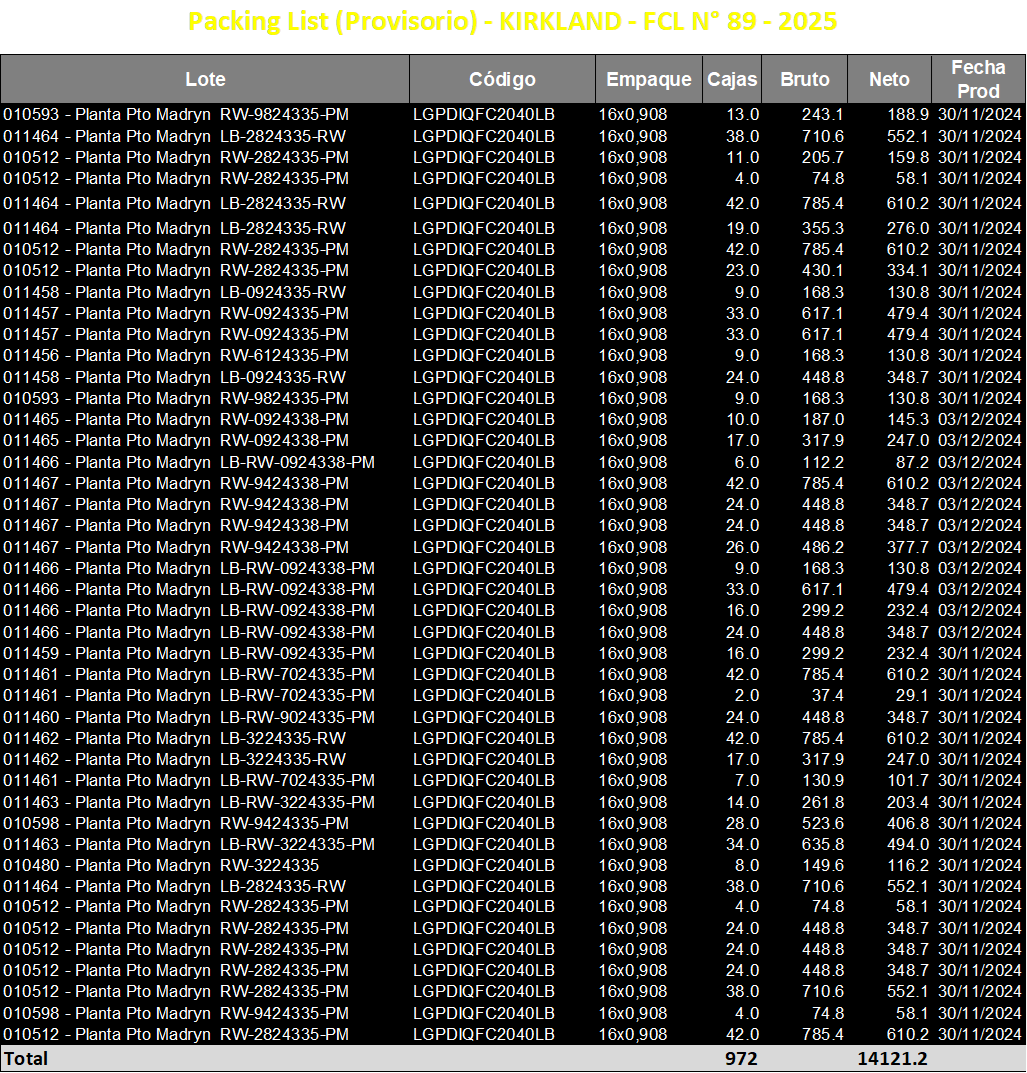The image size is (1027, 1073).
Task: Select the Cajas column header
Action: pos(732,79)
